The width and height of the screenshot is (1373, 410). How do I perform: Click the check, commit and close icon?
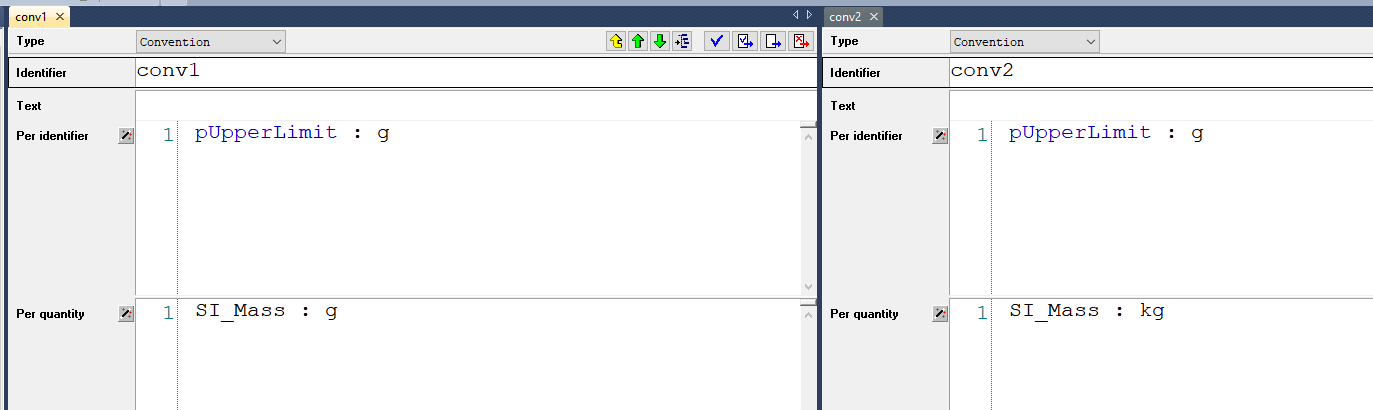click(745, 41)
